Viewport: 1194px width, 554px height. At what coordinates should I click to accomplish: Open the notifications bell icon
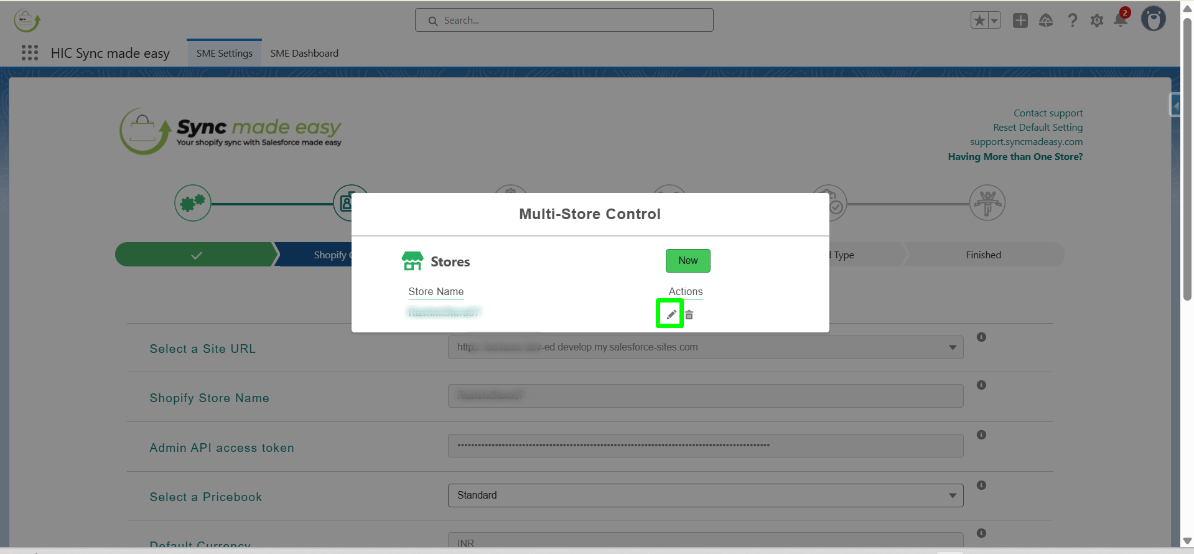click(x=1121, y=21)
